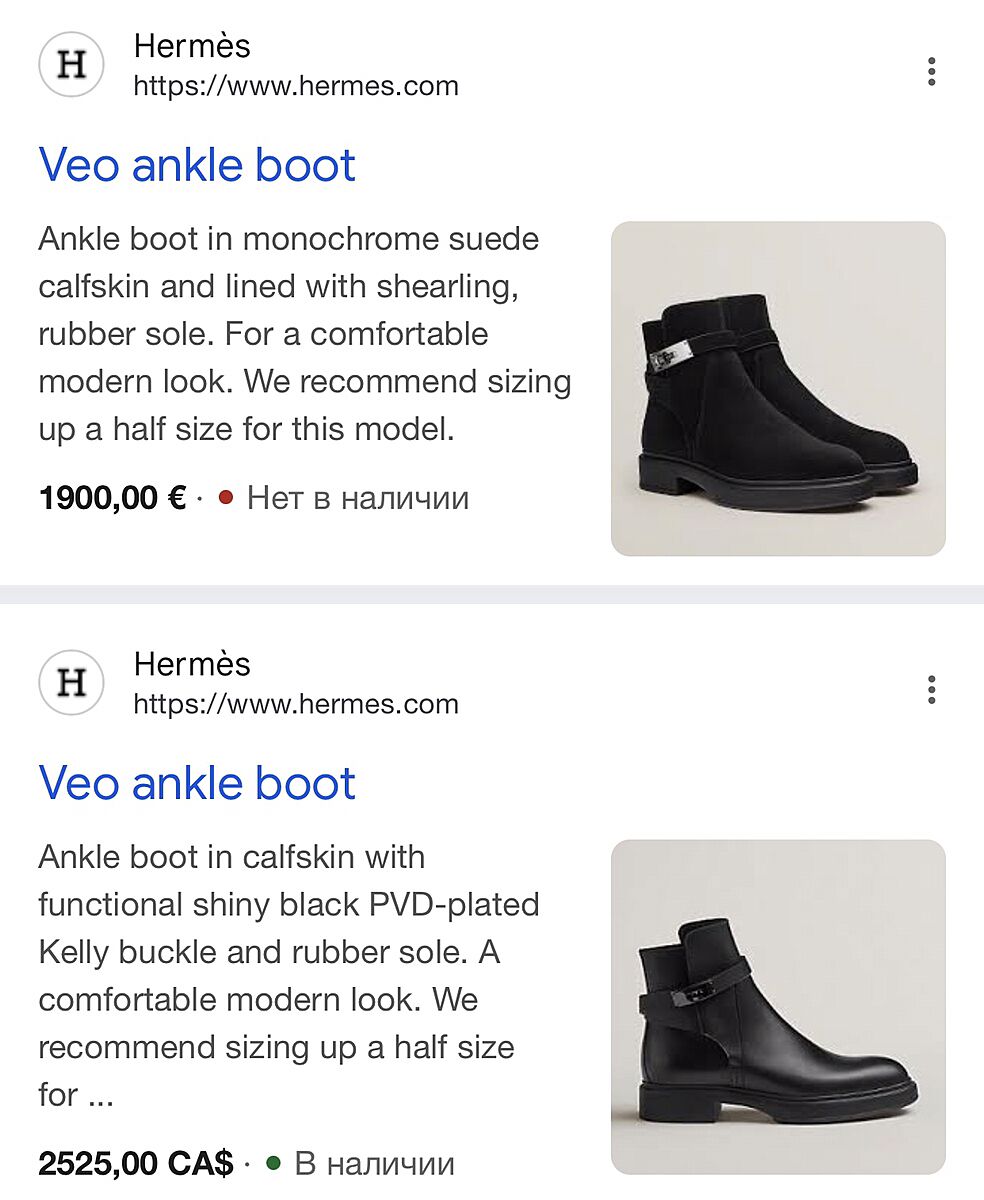Click the hermes.com URL above the Kelly buckle listing
984x1200 pixels.
click(x=296, y=704)
